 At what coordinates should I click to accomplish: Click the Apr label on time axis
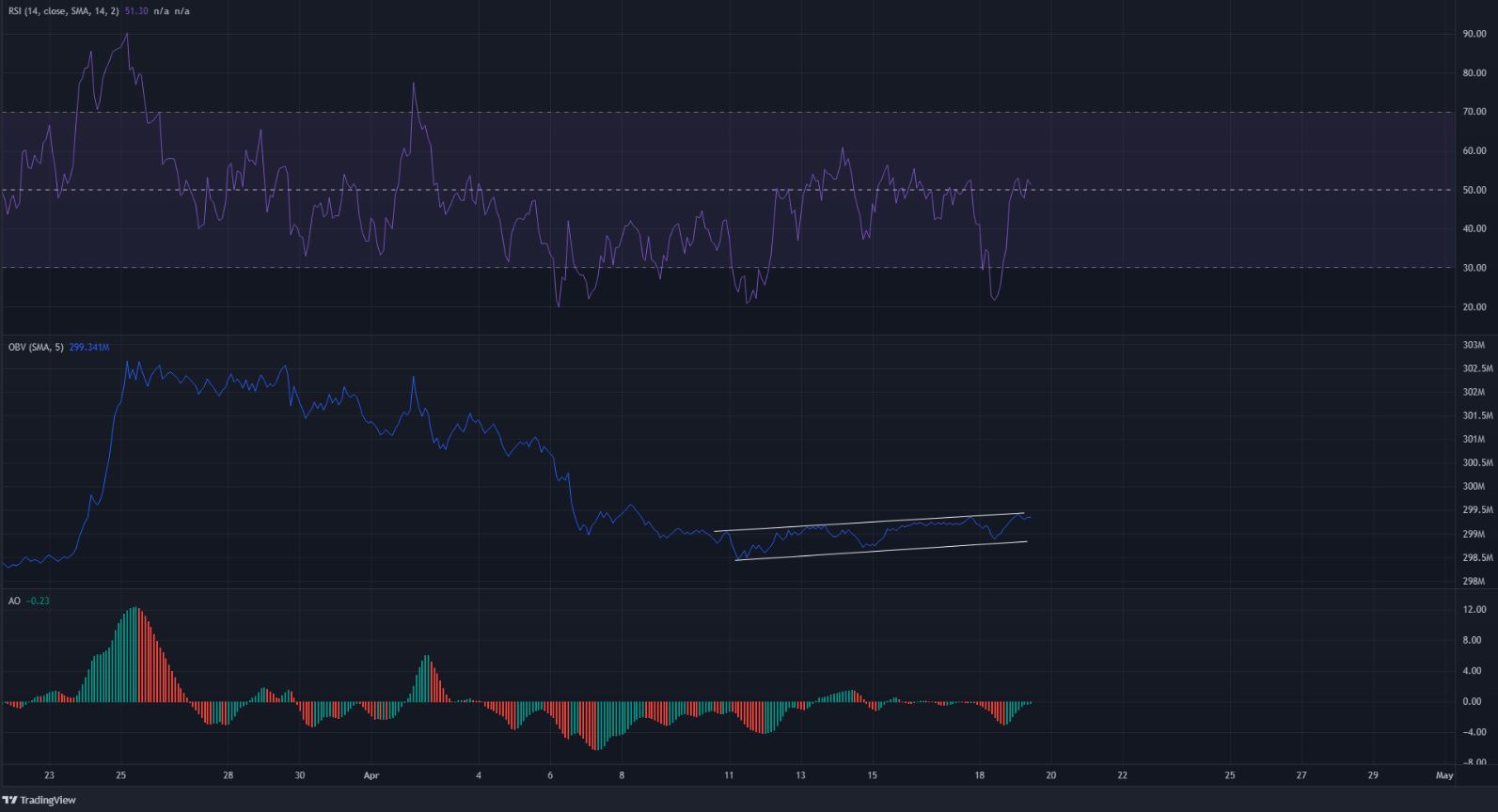pyautogui.click(x=369, y=775)
